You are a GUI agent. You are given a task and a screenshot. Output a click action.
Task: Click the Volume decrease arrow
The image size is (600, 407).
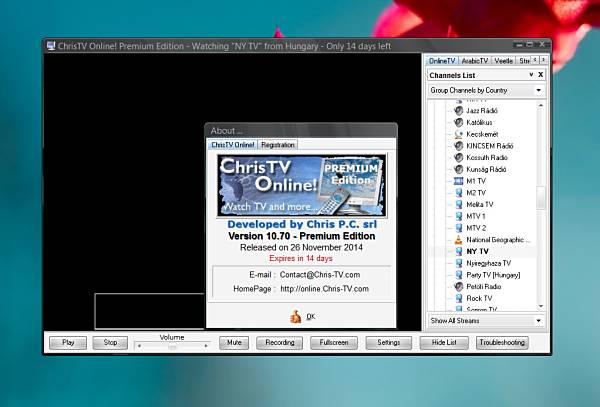point(139,346)
